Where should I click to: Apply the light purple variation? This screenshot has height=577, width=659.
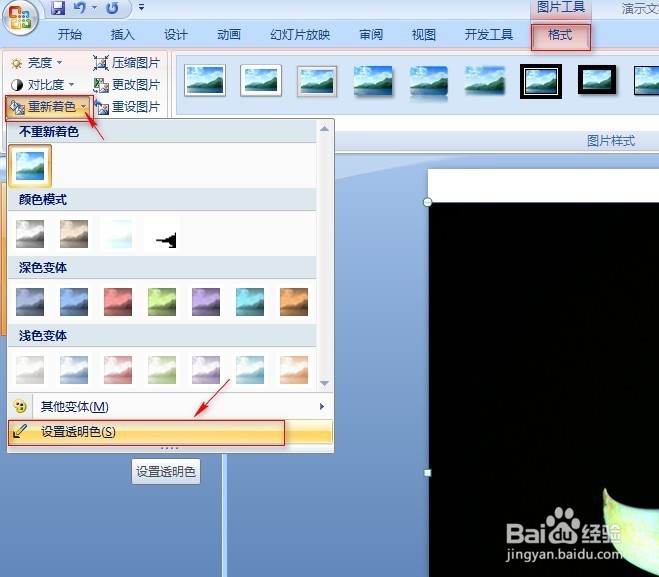click(x=206, y=370)
